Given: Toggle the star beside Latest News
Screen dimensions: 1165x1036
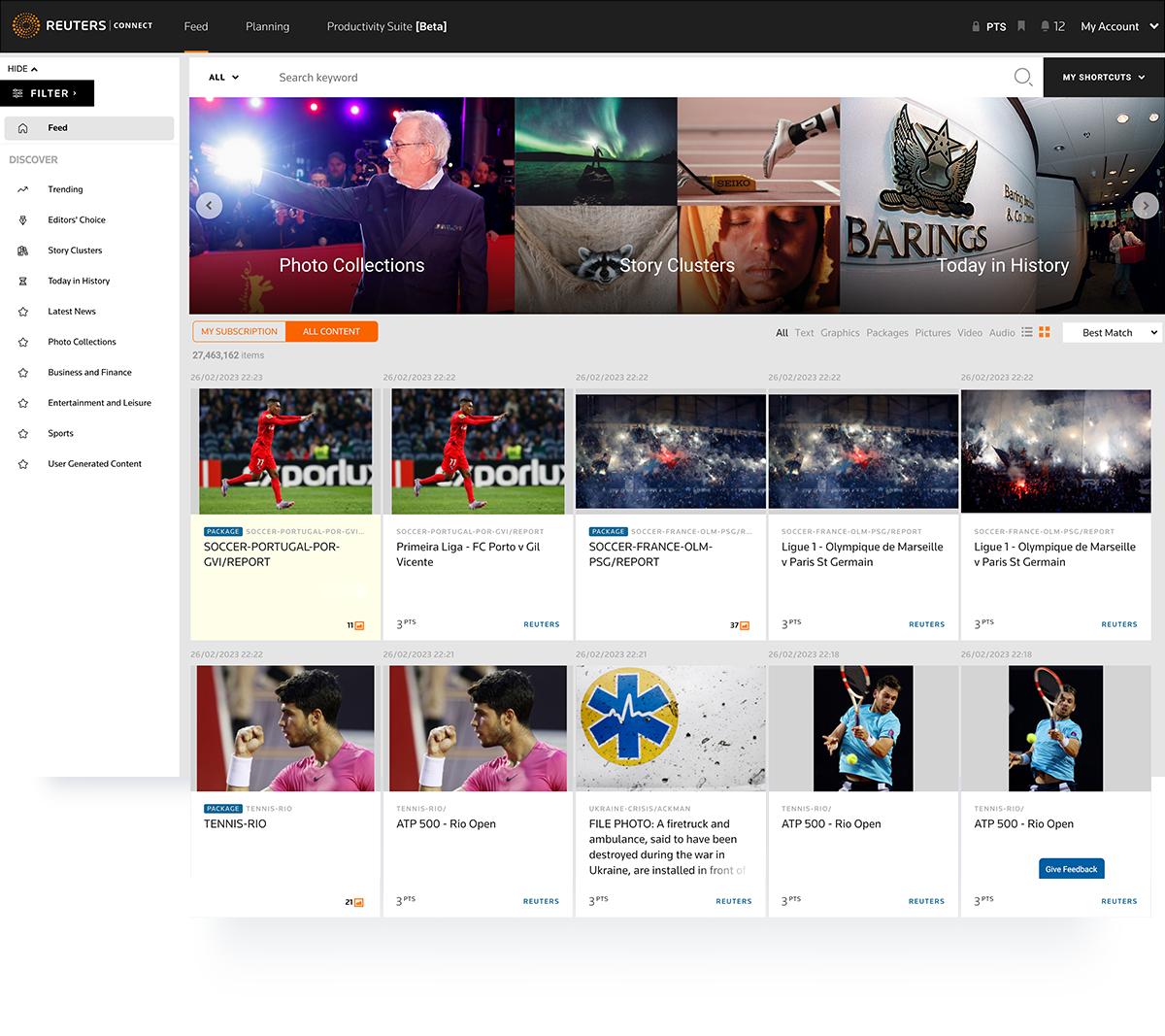Looking at the screenshot, I should pyautogui.click(x=23, y=311).
